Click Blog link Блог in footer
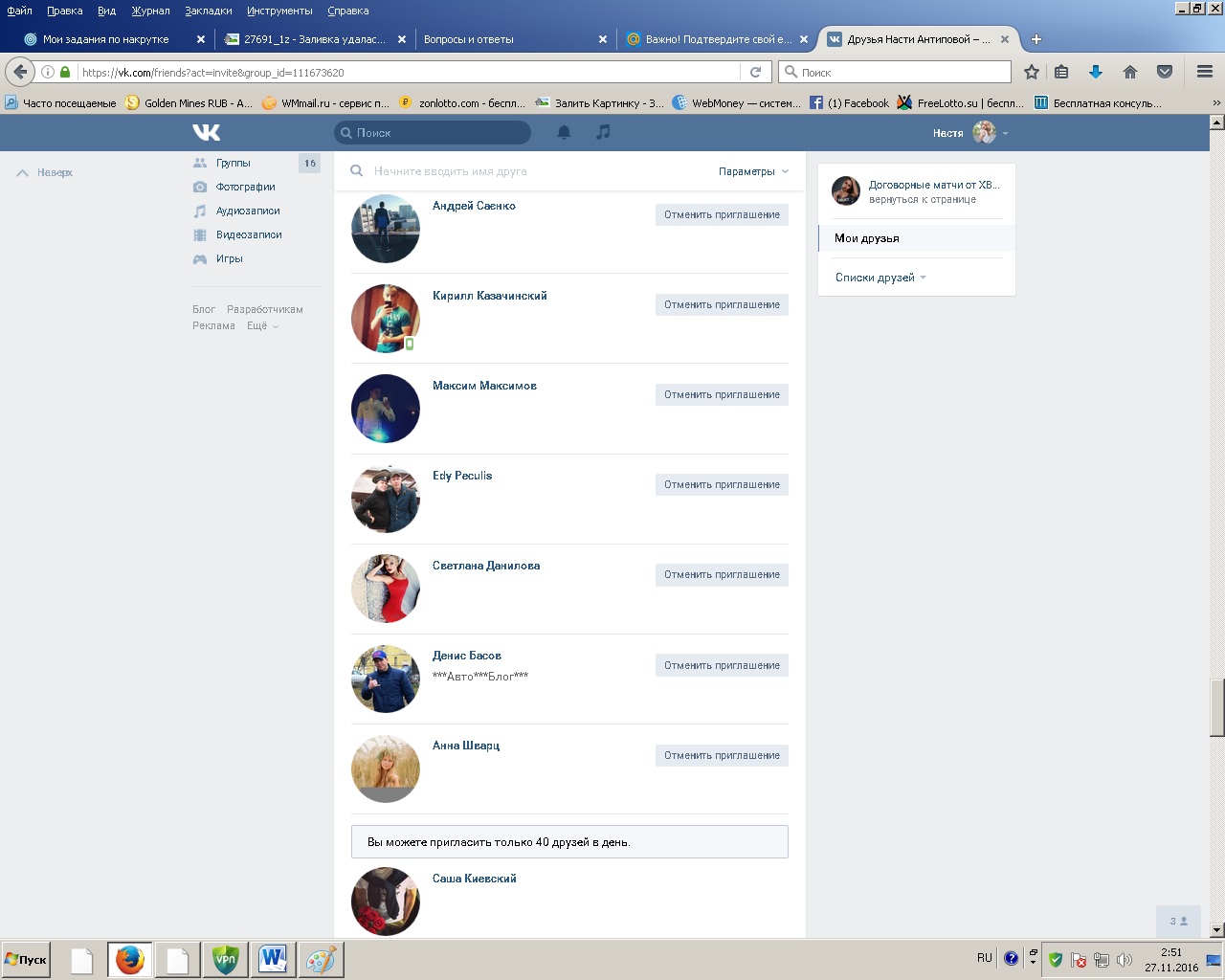Screen dimensions: 1225x980 (204, 309)
